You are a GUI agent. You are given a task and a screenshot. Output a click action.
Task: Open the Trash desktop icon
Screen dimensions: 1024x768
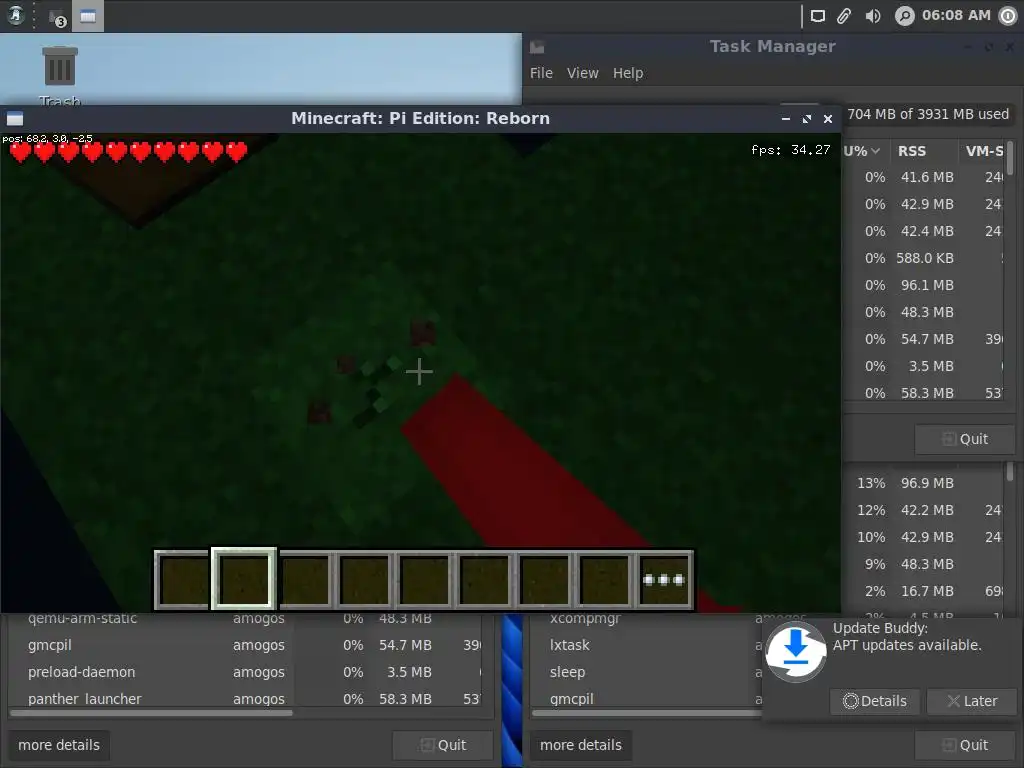(59, 74)
